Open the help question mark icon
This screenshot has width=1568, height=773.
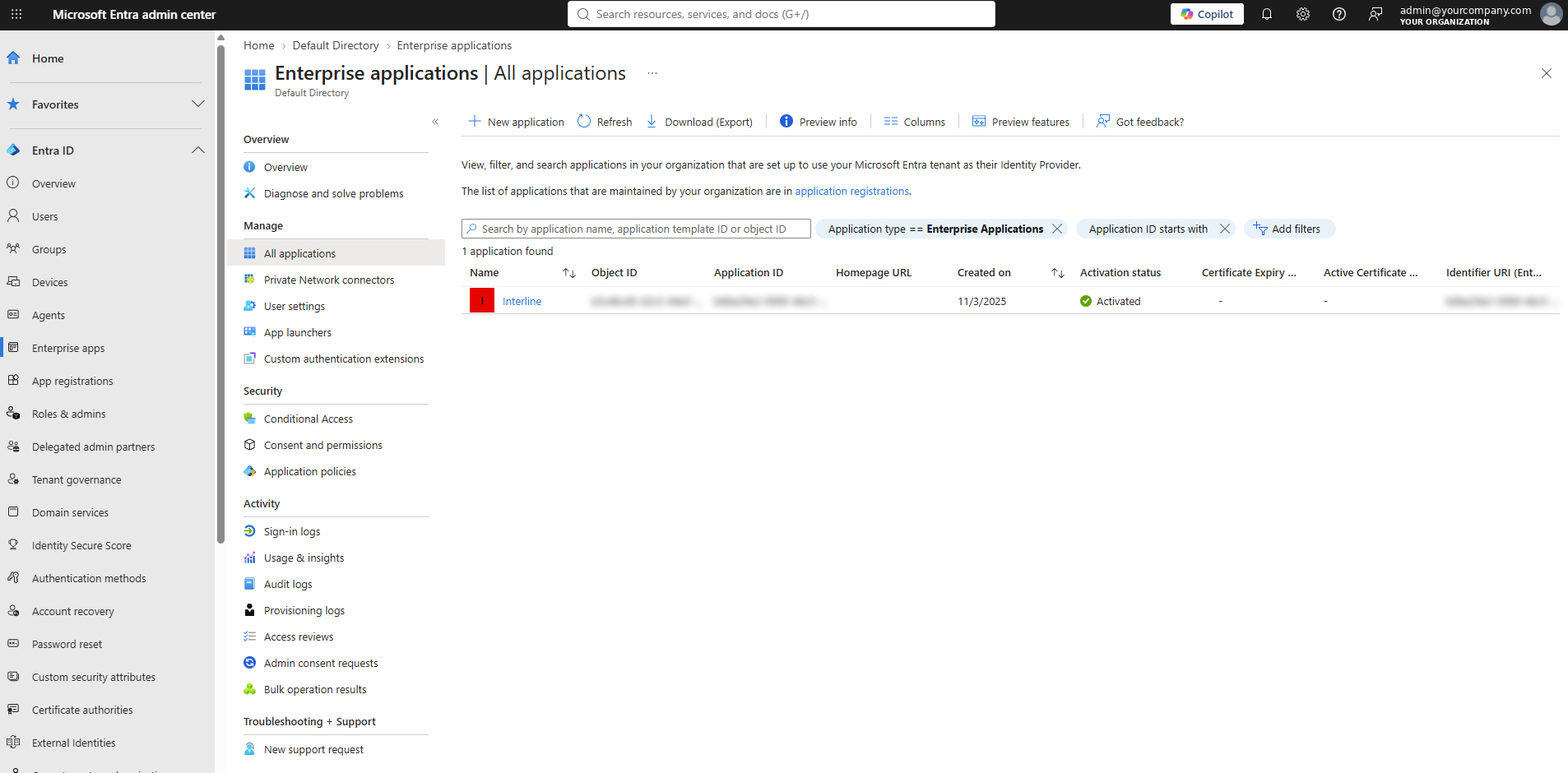click(x=1339, y=14)
